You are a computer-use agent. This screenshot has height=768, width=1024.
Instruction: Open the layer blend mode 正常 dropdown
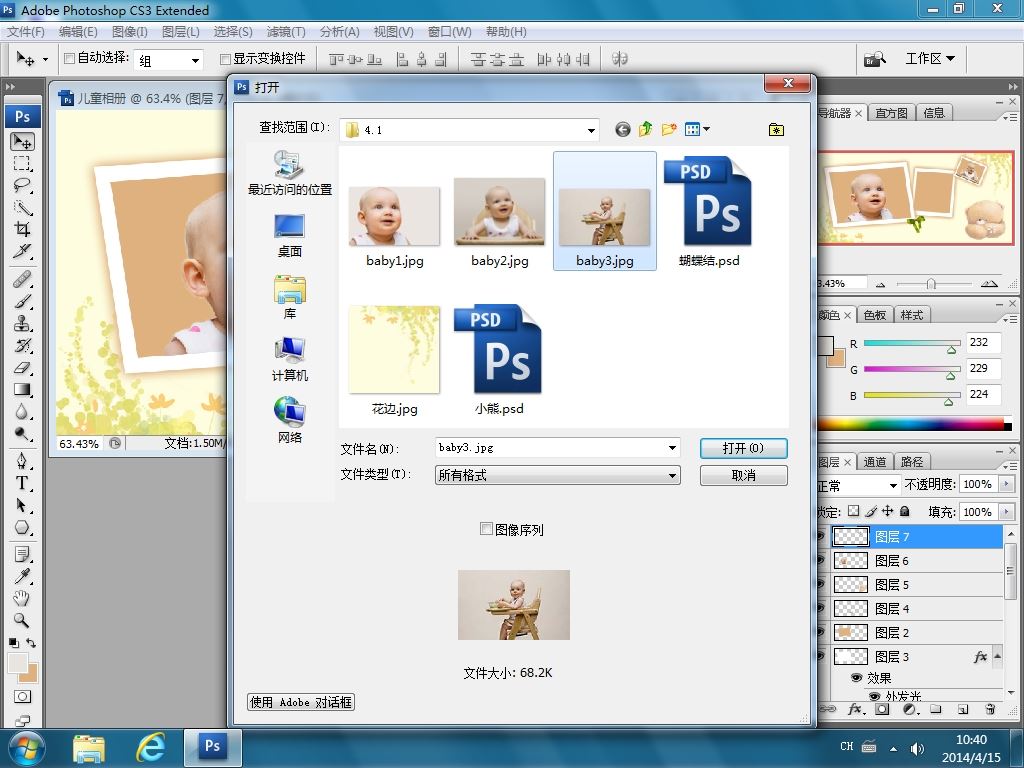893,485
